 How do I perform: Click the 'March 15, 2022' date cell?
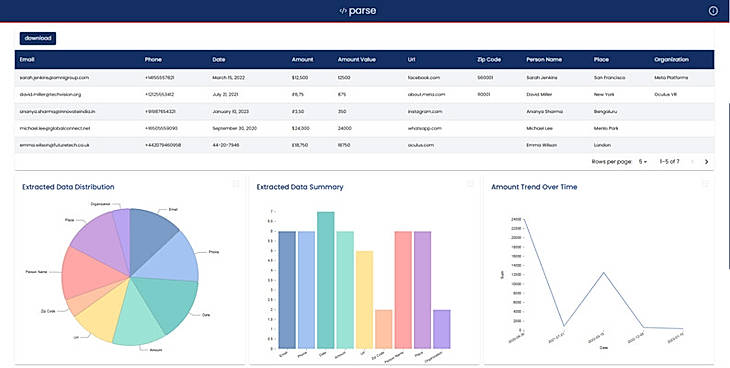click(x=229, y=78)
